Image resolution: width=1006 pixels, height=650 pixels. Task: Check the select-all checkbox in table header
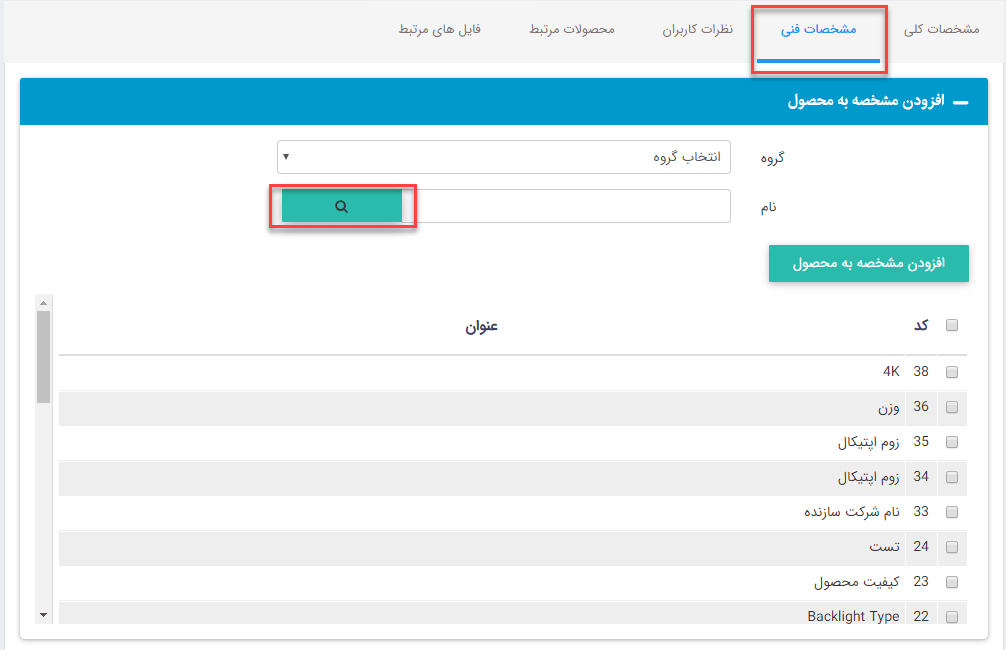click(x=952, y=324)
